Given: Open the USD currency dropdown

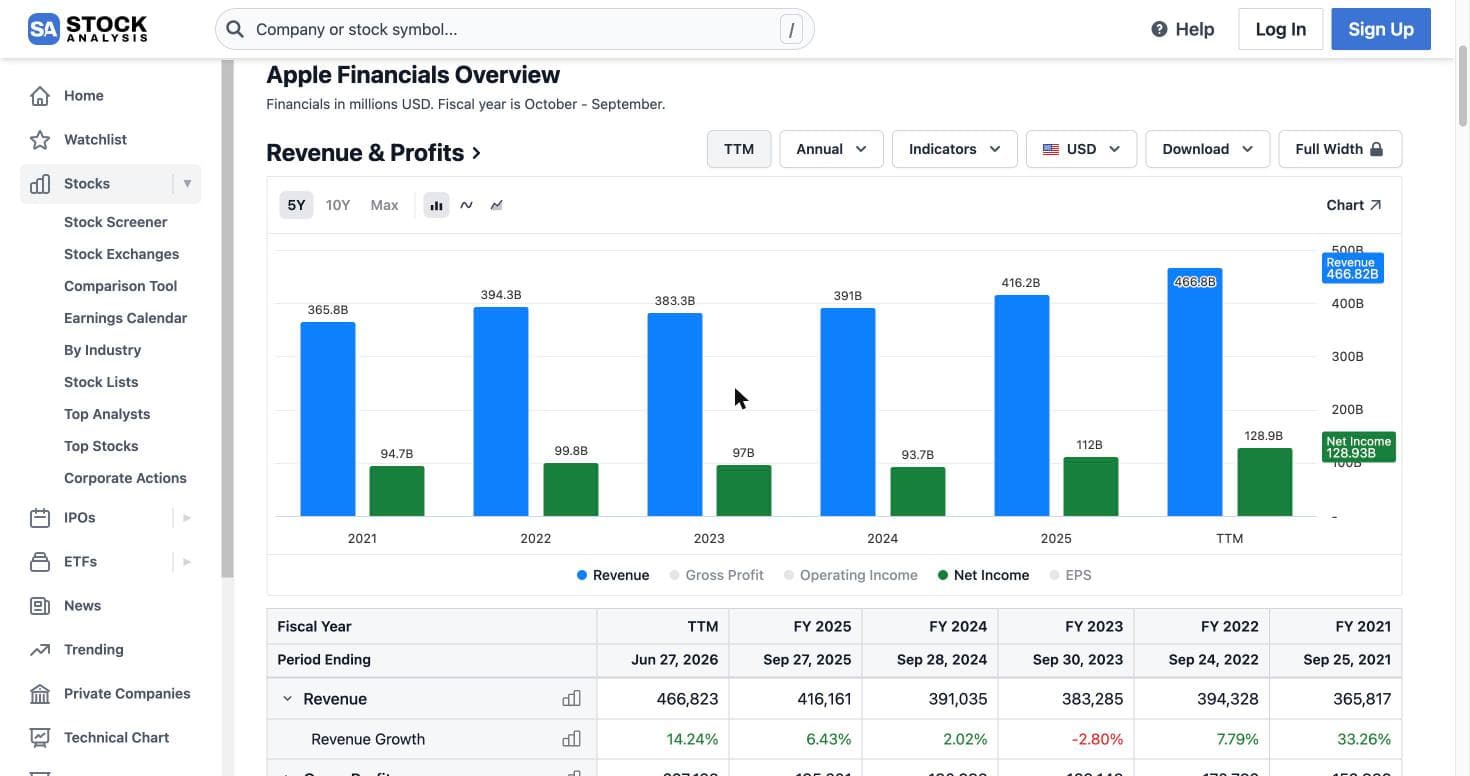Looking at the screenshot, I should pos(1081,149).
